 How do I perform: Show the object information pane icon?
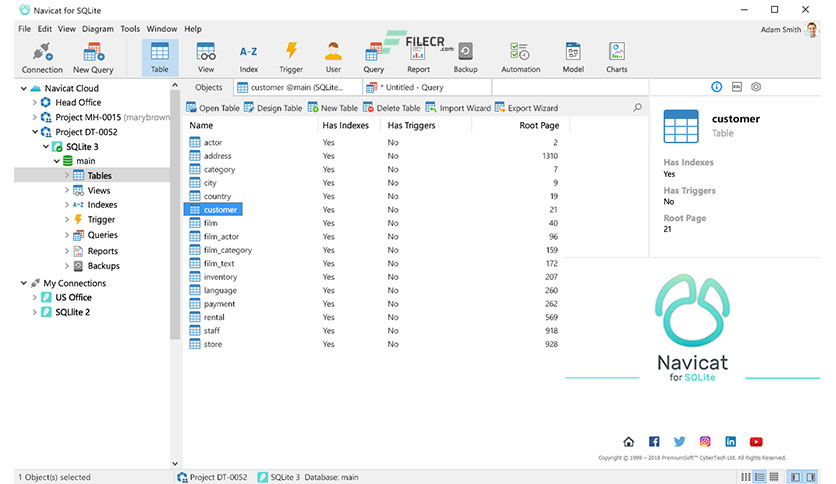[x=717, y=87]
